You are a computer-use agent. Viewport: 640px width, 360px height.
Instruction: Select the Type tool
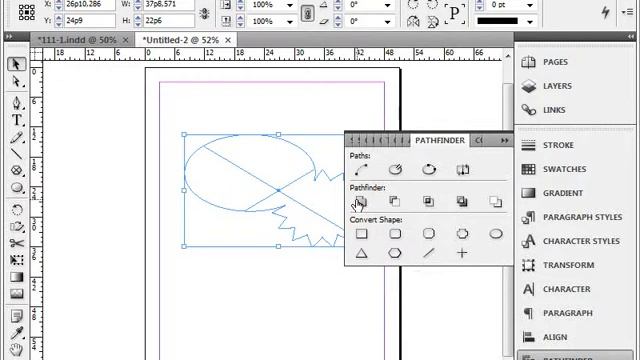tap(16, 120)
